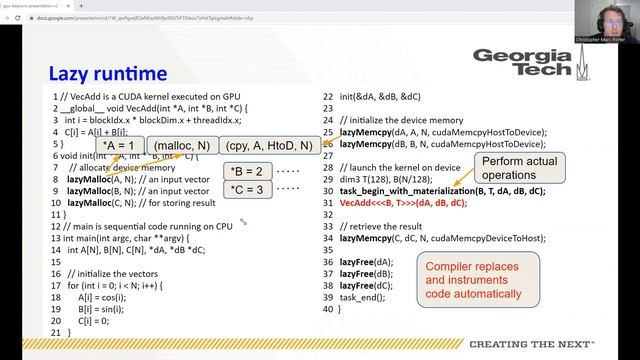Screen dimensions: 640x360
Task: Click line 12 main sequential code comment
Action: [148, 227]
